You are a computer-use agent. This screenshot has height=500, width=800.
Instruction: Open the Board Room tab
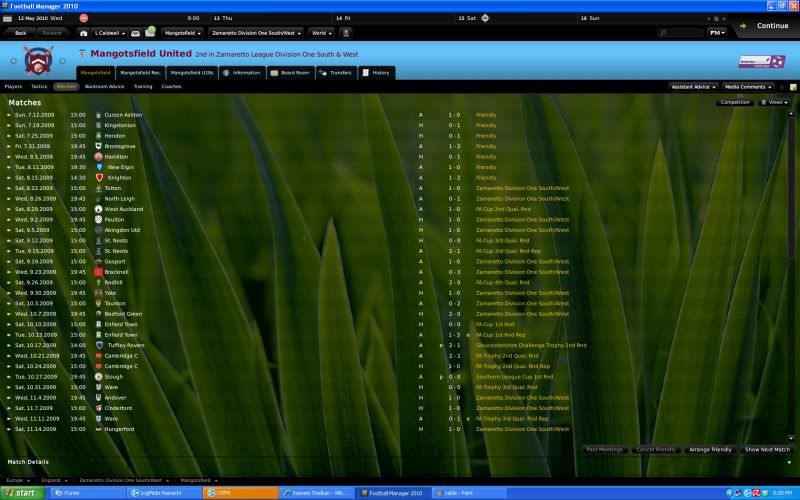pos(289,73)
